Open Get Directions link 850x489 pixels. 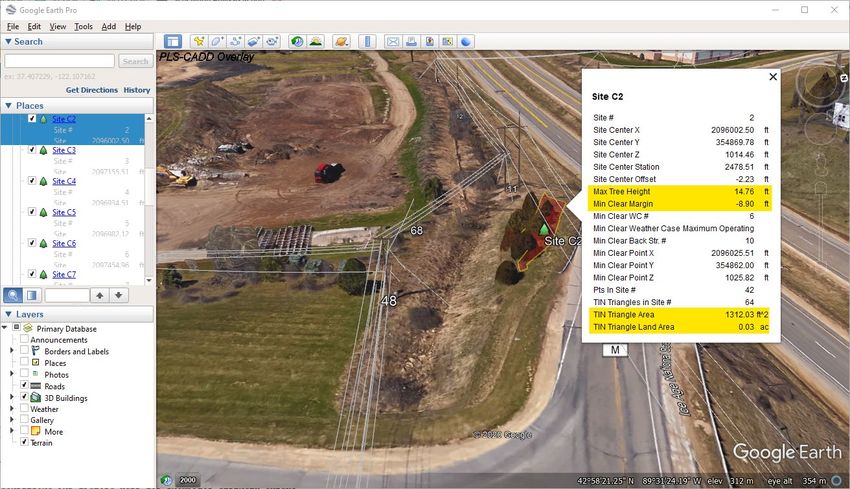click(92, 90)
